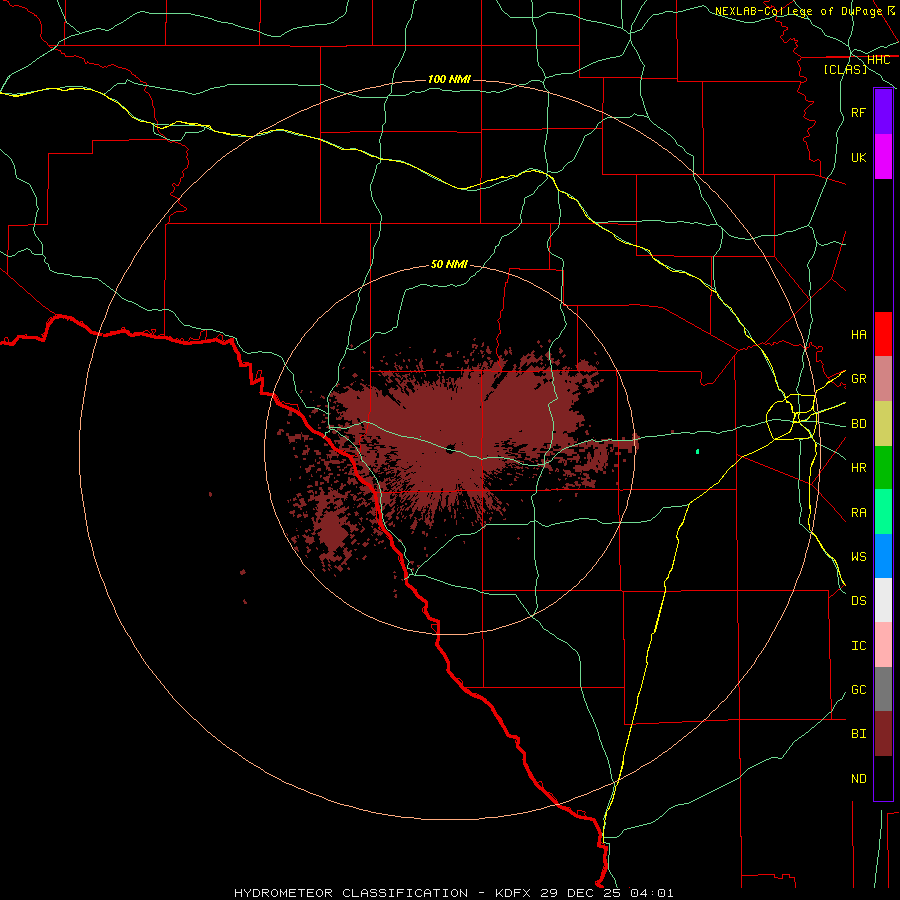Click the WS legend label text

(x=858, y=556)
